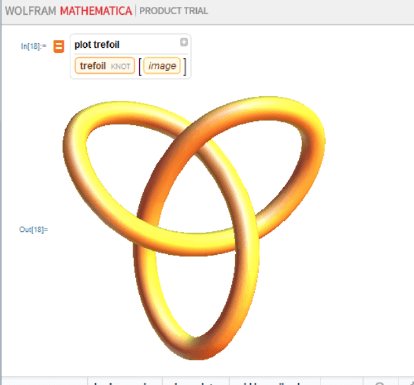Screen dimensions: 414x385
Task: Expand the interpretation with the plus icon
Action: (184, 42)
